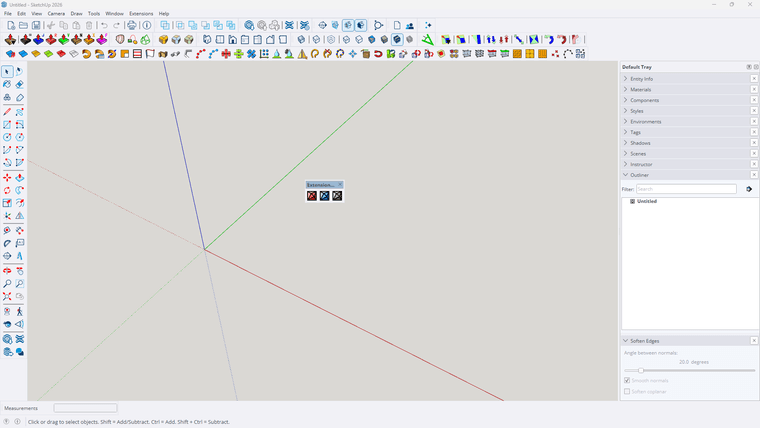Activate the Move tool
This screenshot has width=760, height=428.
(x=7, y=178)
